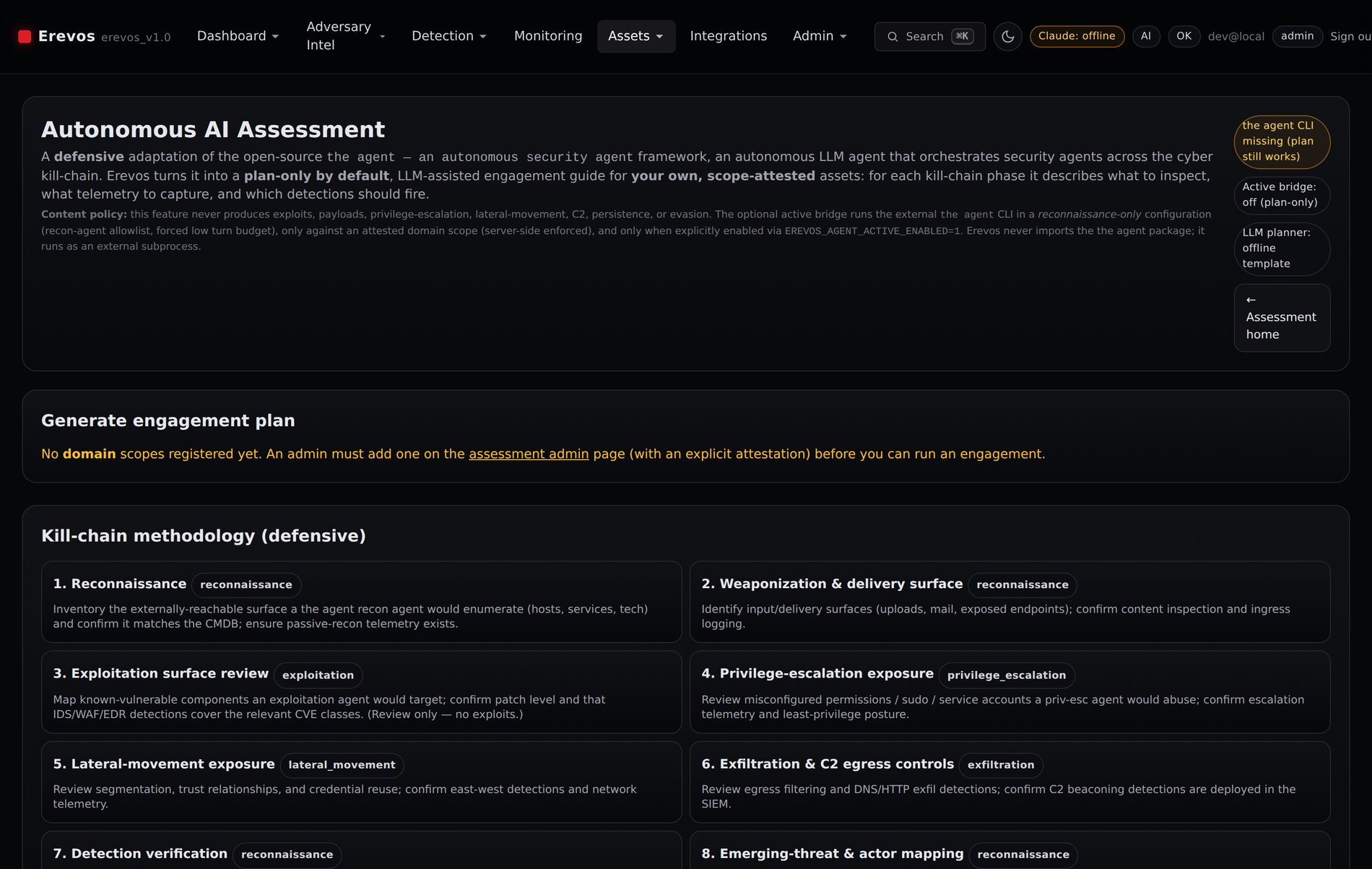Click the LLM planner: offline template badge
This screenshot has height=869, width=1372.
(1282, 248)
